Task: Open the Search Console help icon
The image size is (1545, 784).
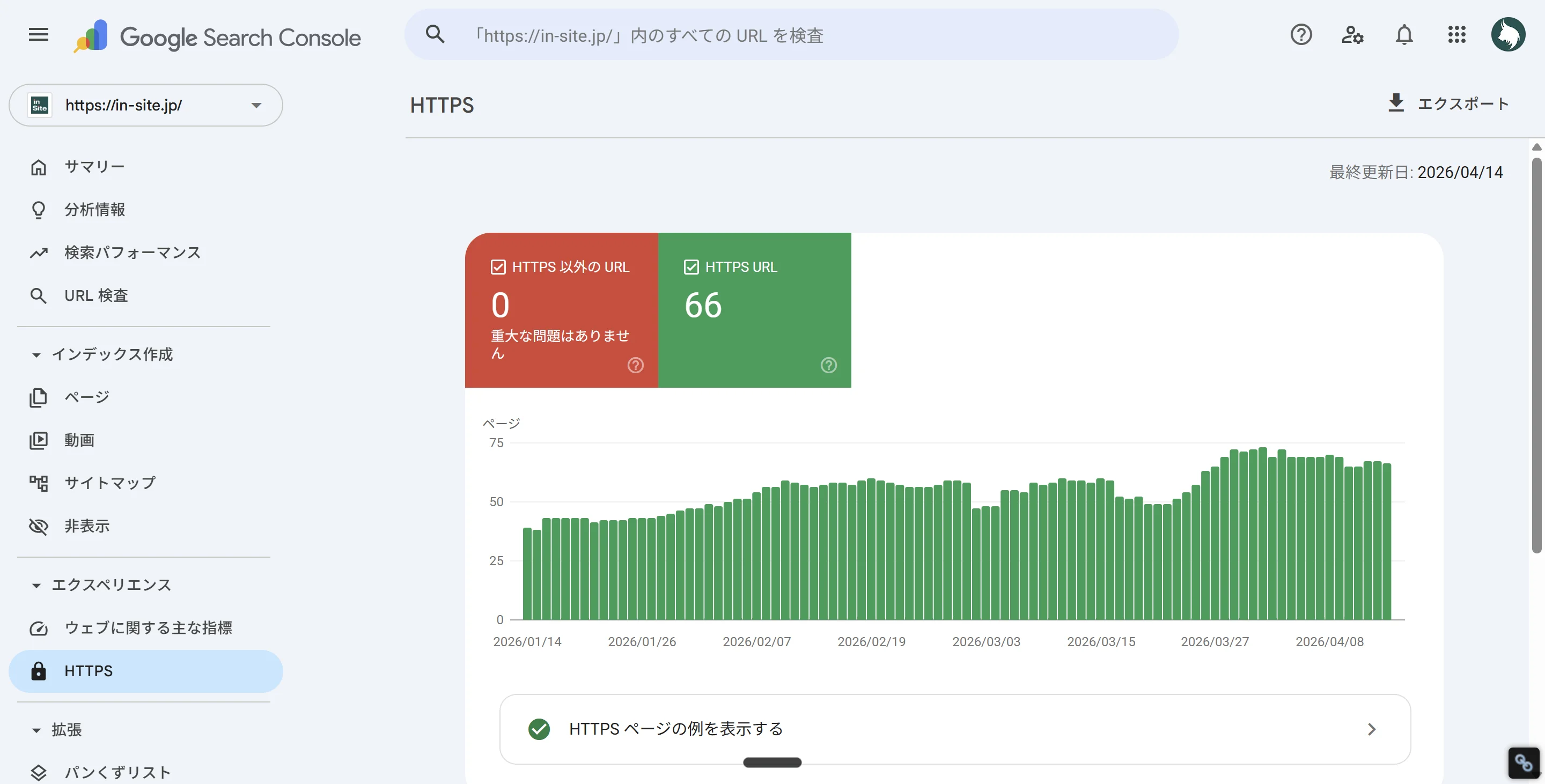Action: click(1301, 35)
